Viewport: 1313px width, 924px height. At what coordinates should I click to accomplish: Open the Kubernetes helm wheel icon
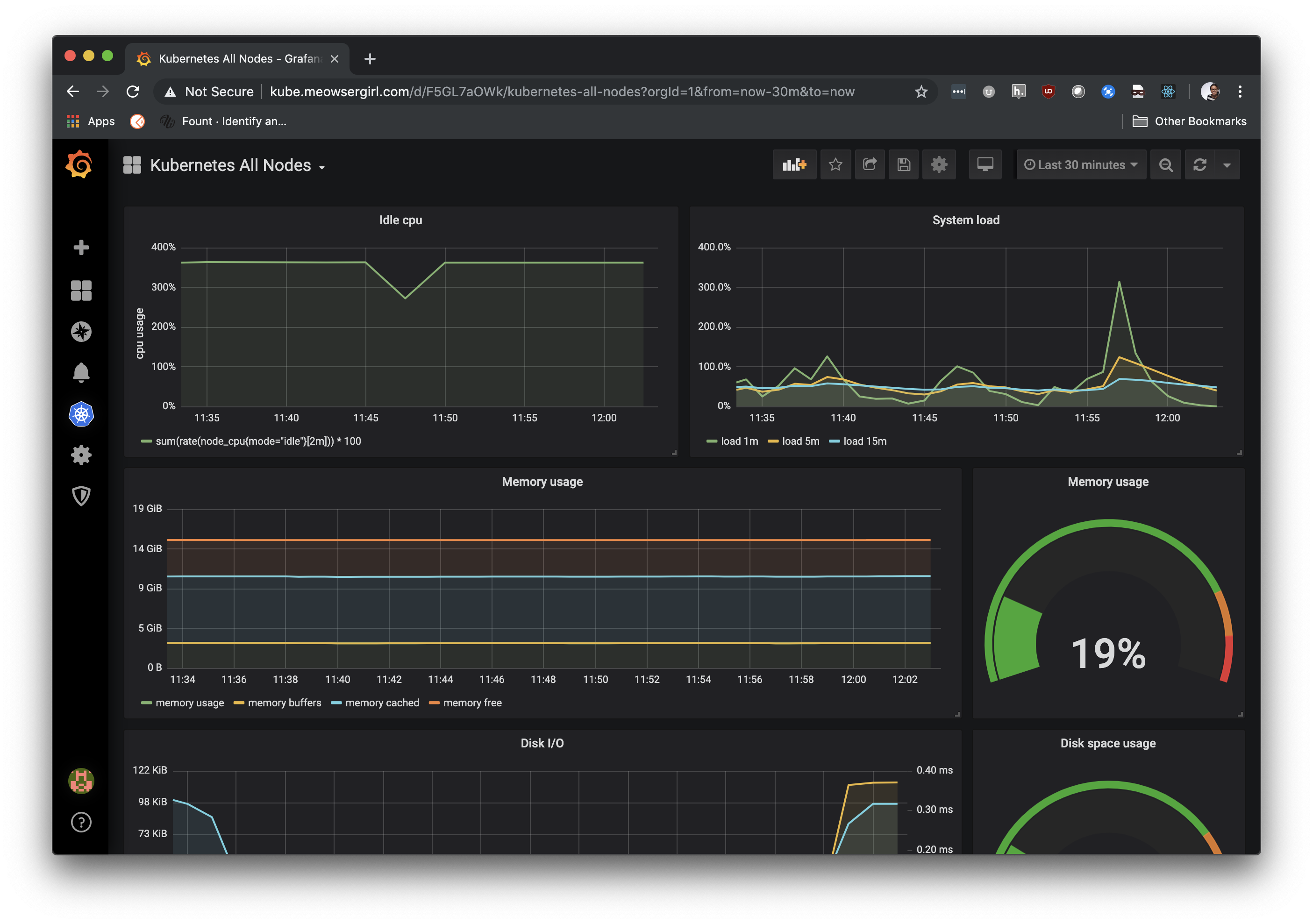[x=81, y=414]
